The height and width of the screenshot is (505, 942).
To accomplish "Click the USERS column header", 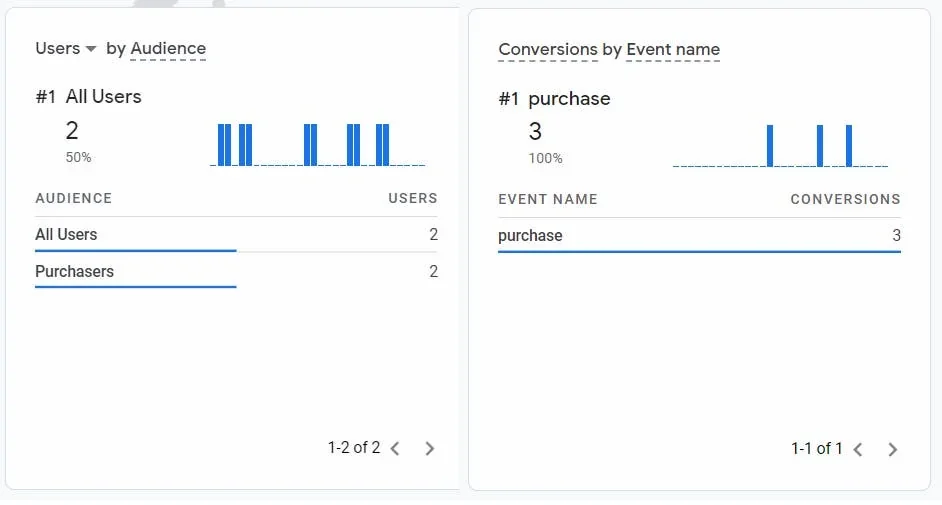I will pyautogui.click(x=413, y=198).
